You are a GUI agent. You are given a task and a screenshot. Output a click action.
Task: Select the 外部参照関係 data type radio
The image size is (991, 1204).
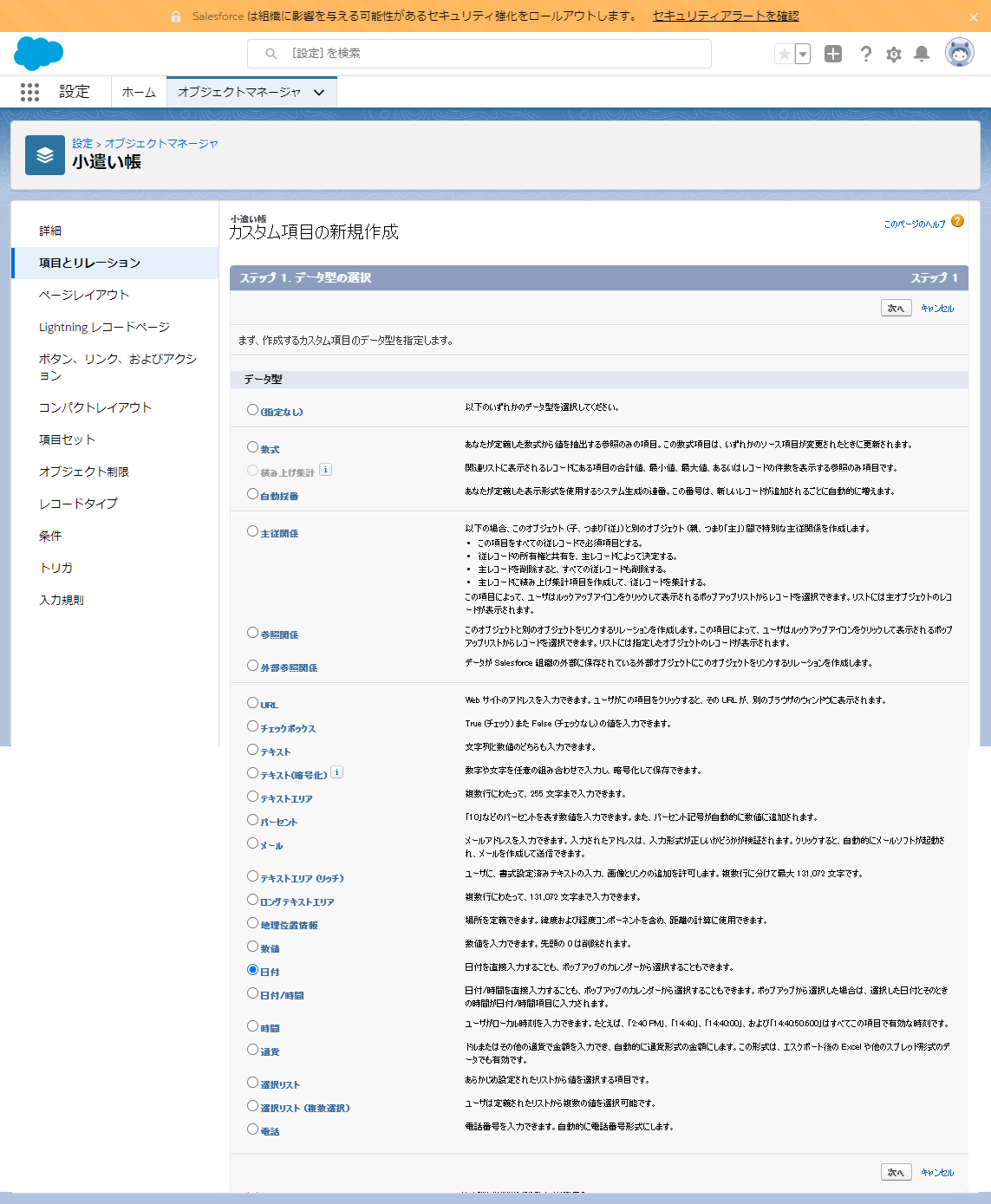tap(252, 666)
